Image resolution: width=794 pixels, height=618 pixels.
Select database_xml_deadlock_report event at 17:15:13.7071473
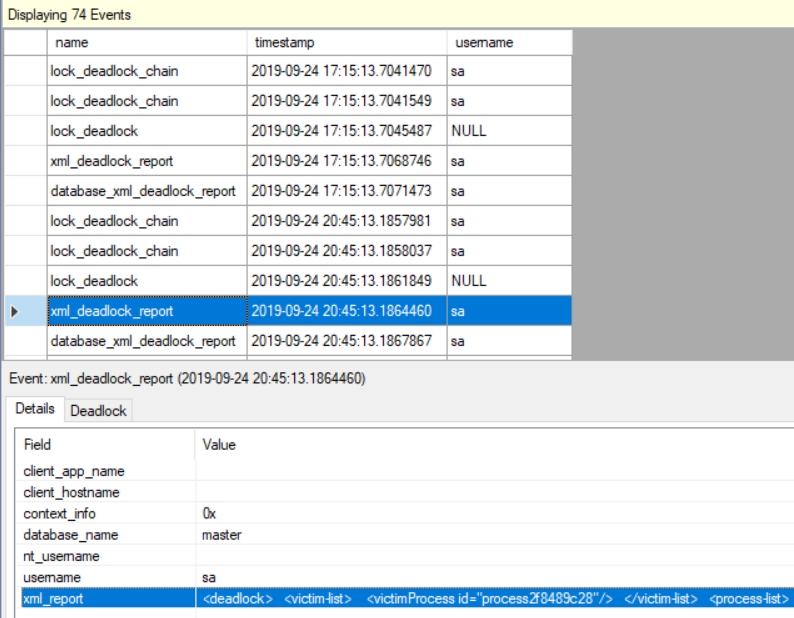[x=145, y=191]
